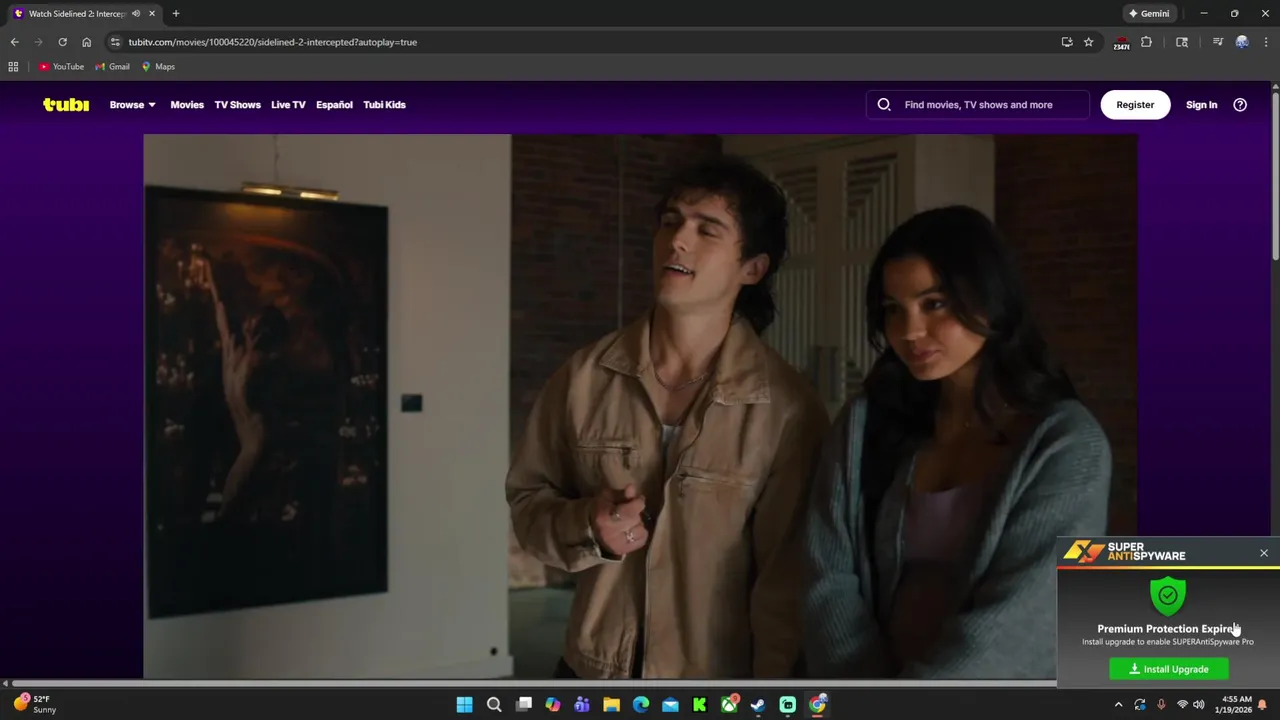Screen dimensions: 1280x720
Task: Click the movie video player
Action: (640, 406)
